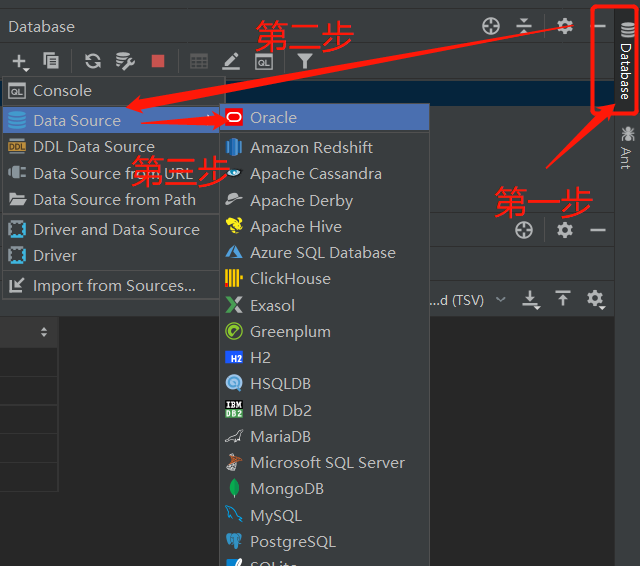This screenshot has height=566, width=640.
Task: Choose DDL Data Source
Action: (111, 147)
